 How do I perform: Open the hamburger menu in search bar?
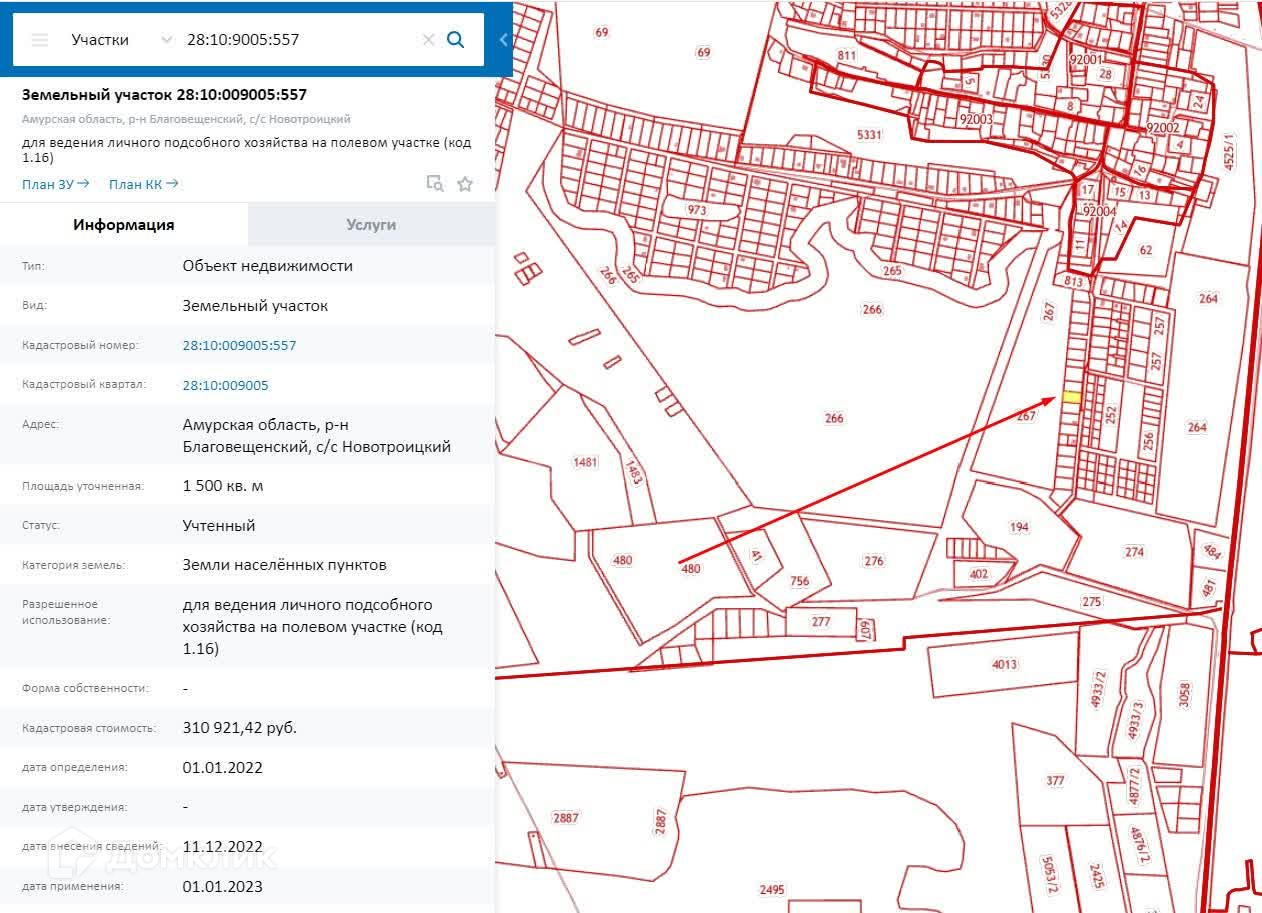pyautogui.click(x=40, y=40)
